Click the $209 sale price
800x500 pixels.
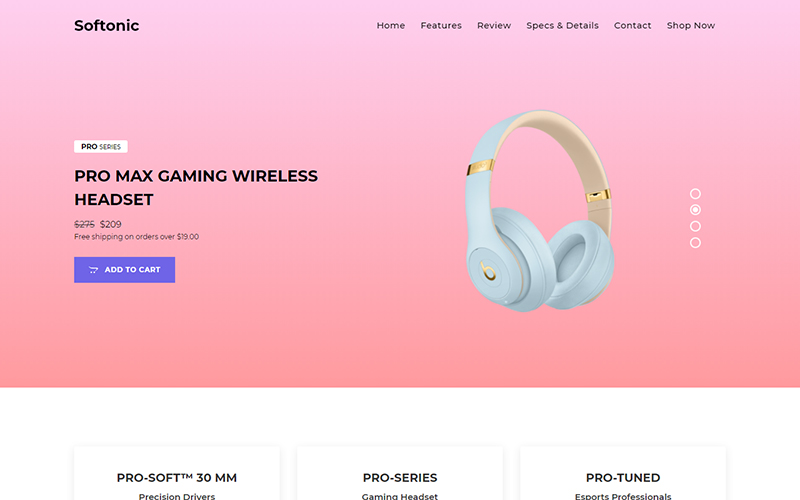pyautogui.click(x=111, y=224)
